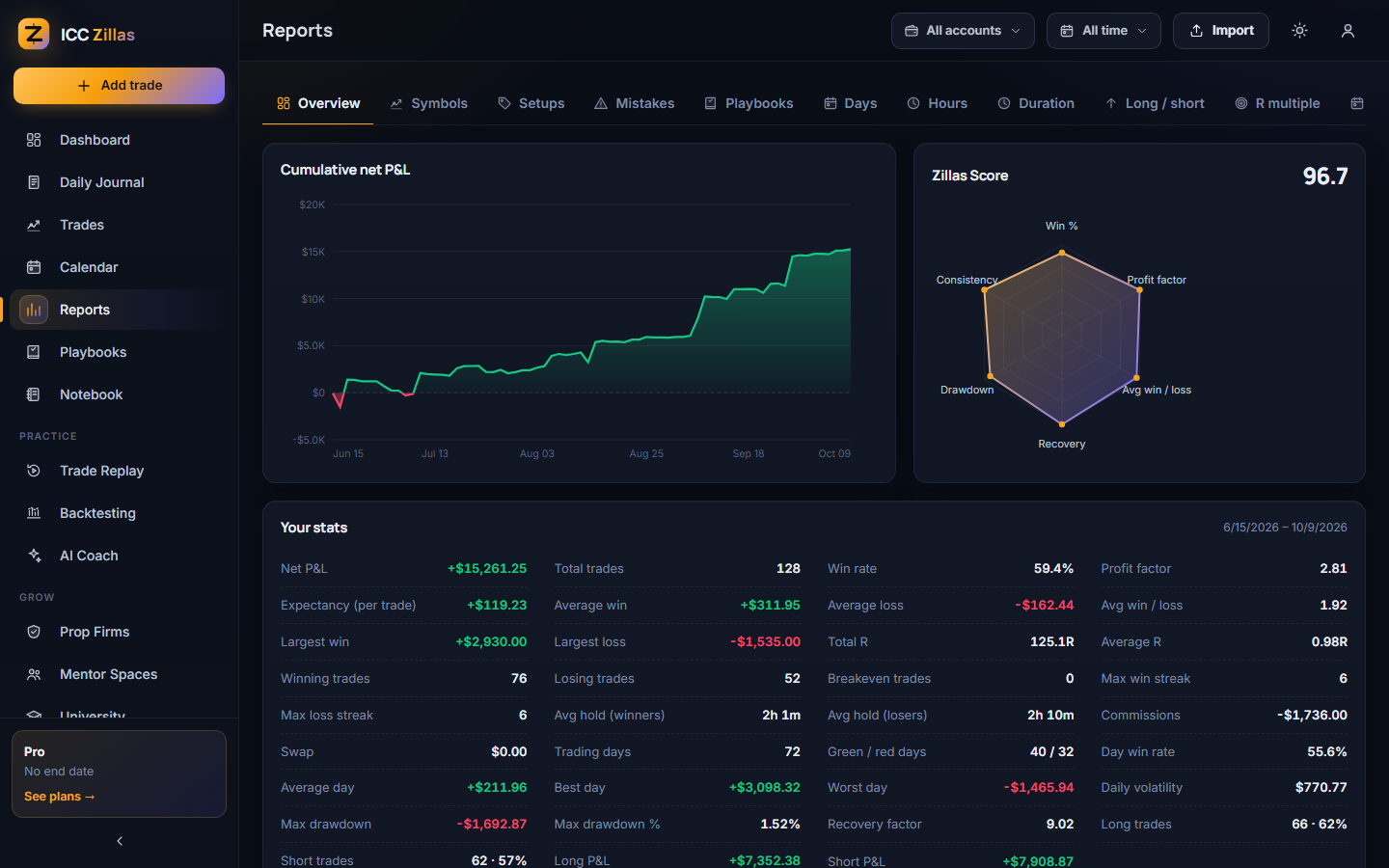
Task: Toggle the light/dark theme sun icon
Action: (1299, 31)
